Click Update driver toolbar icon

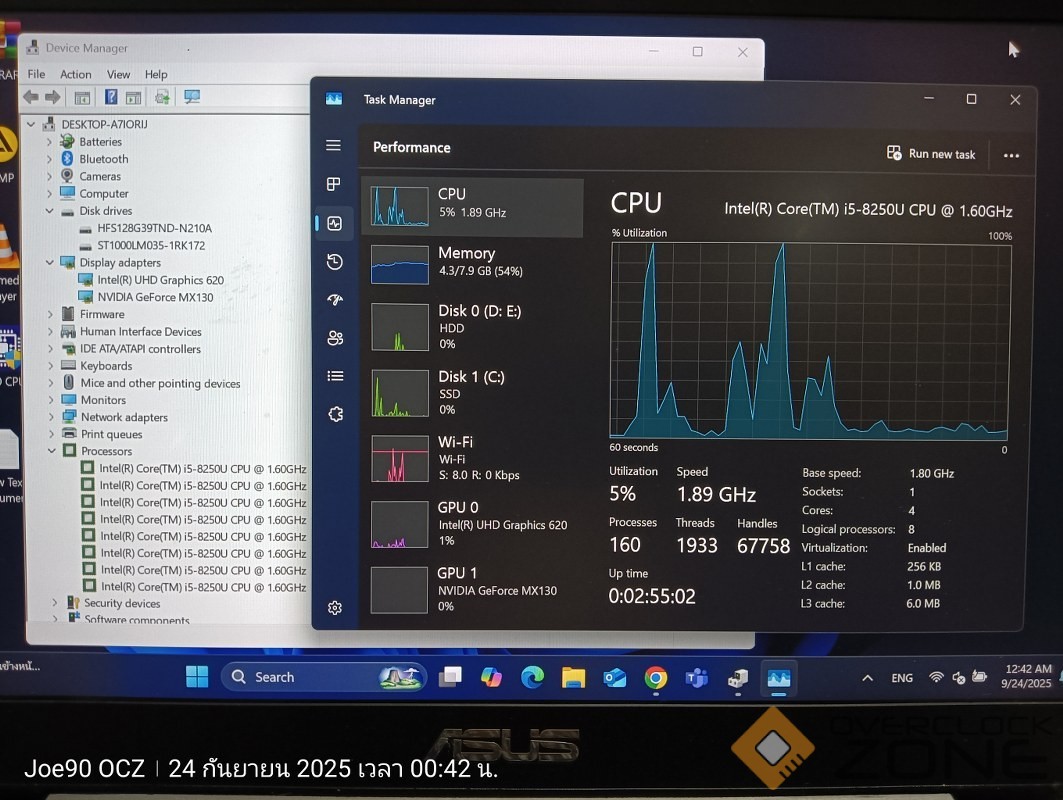(162, 97)
